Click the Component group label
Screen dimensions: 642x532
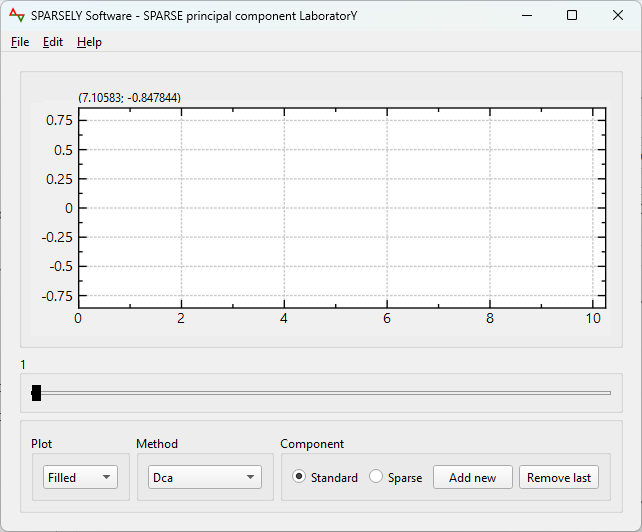tap(312, 444)
